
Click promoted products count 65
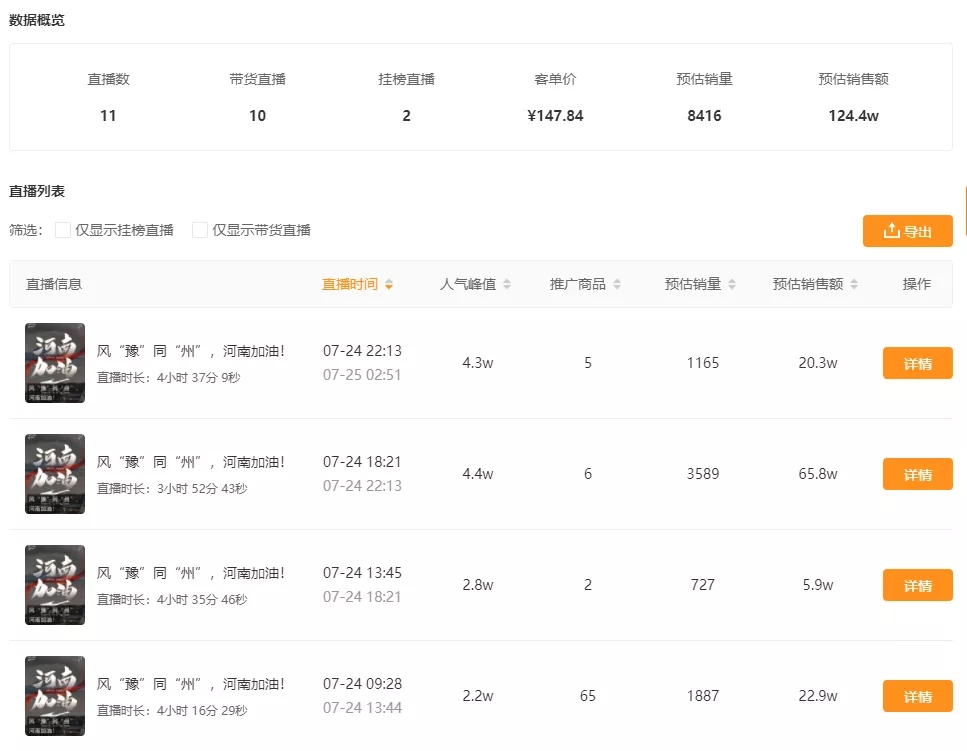click(x=588, y=696)
